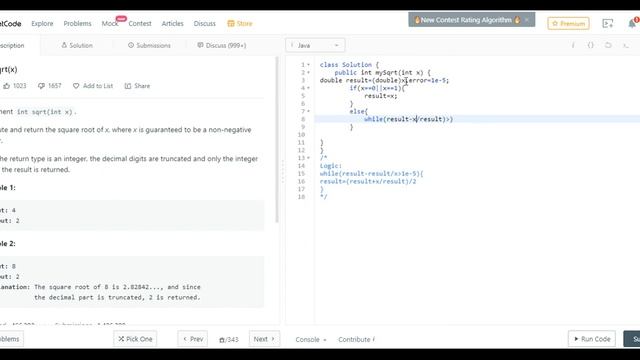The height and width of the screenshot is (360, 640).
Task: Switch to the Solution tab
Action: click(77, 45)
